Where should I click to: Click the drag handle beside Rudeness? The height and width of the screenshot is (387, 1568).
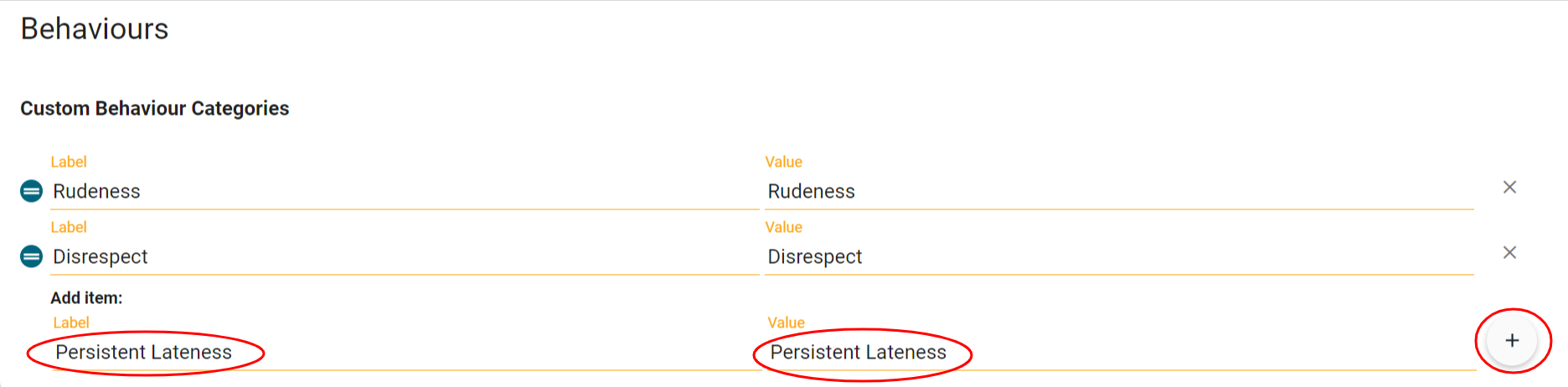pos(31,192)
